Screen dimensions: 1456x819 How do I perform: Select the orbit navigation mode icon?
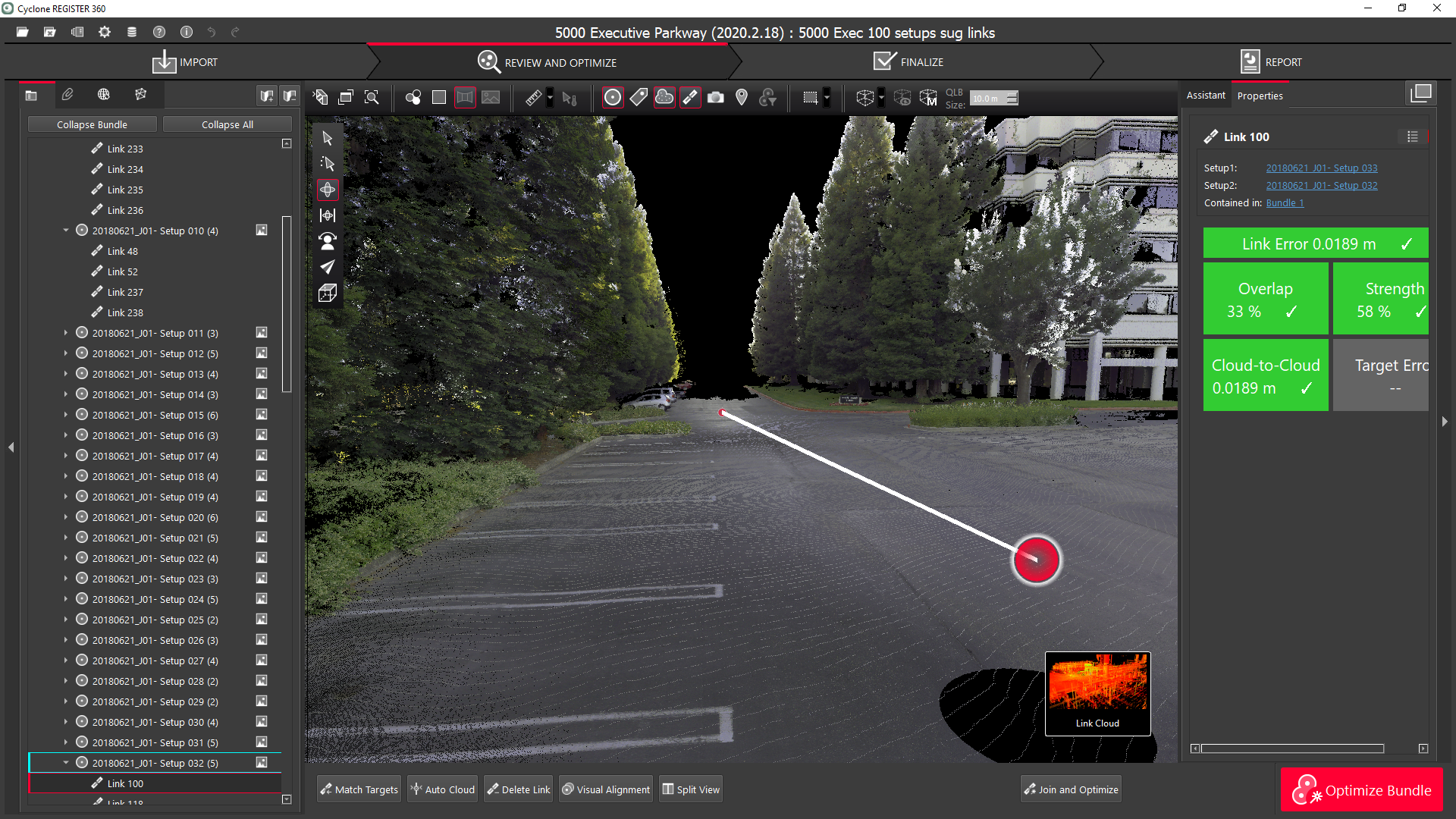click(x=328, y=190)
